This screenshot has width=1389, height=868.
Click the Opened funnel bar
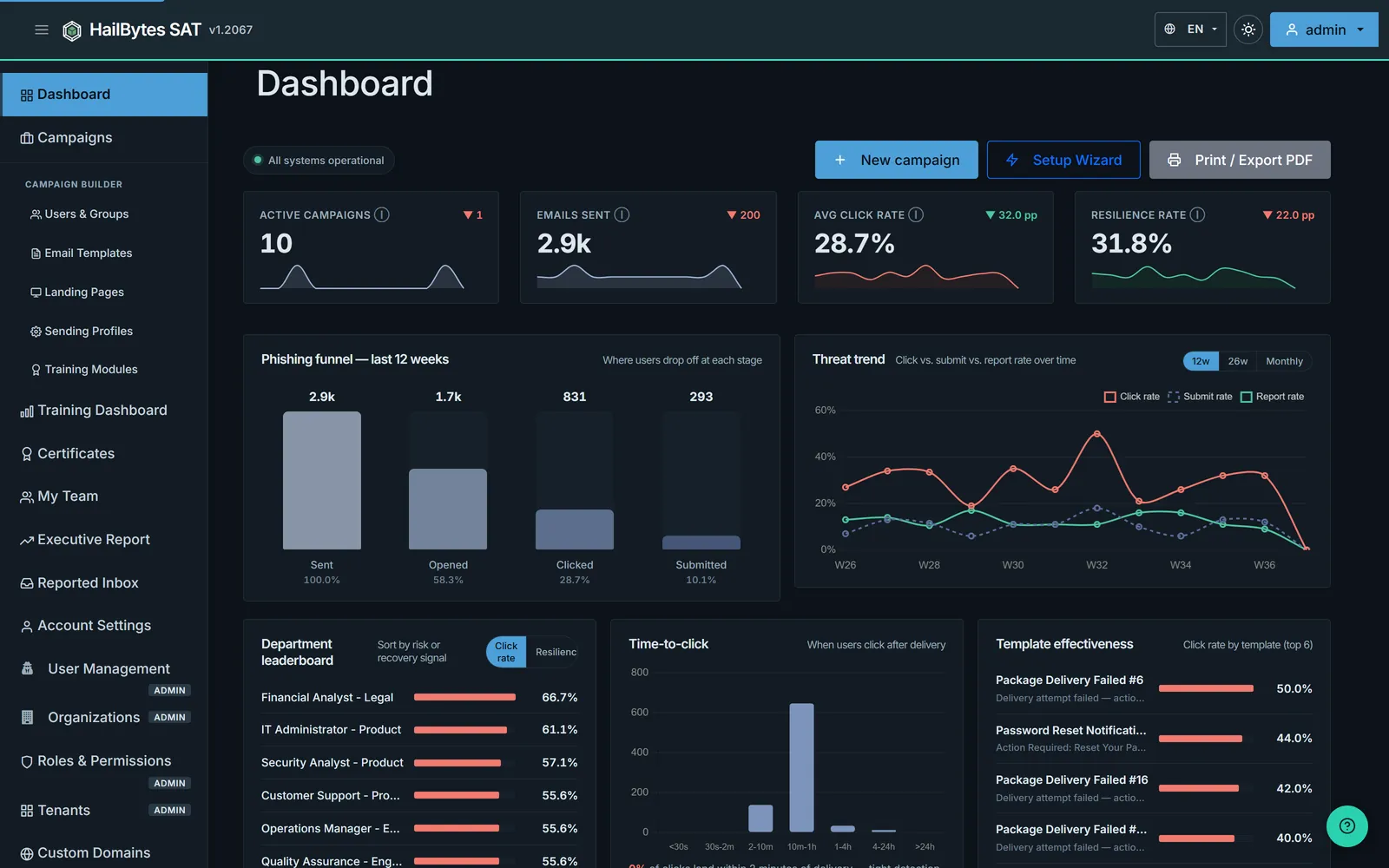[448, 509]
